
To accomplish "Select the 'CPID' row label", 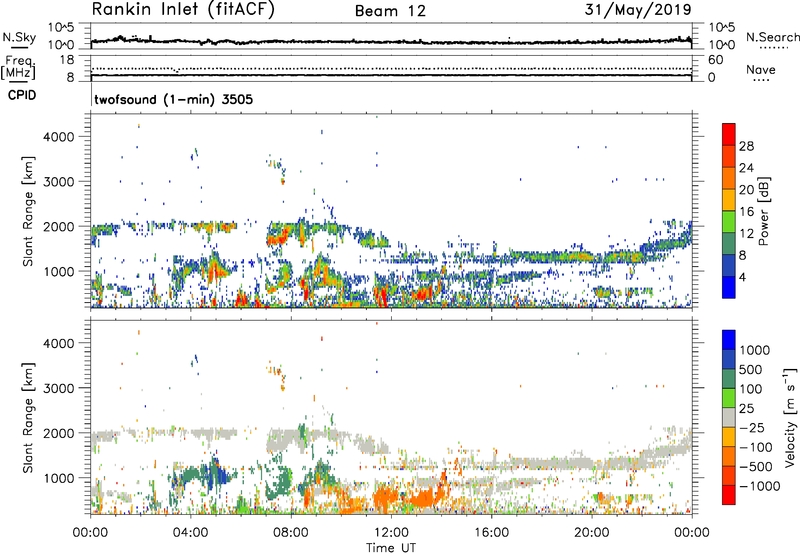I will [22, 95].
